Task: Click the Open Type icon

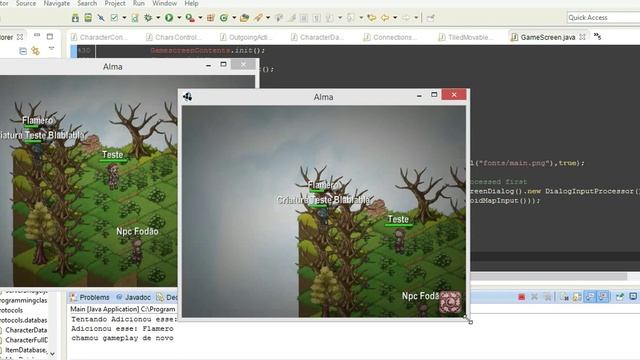Action: 244,18
